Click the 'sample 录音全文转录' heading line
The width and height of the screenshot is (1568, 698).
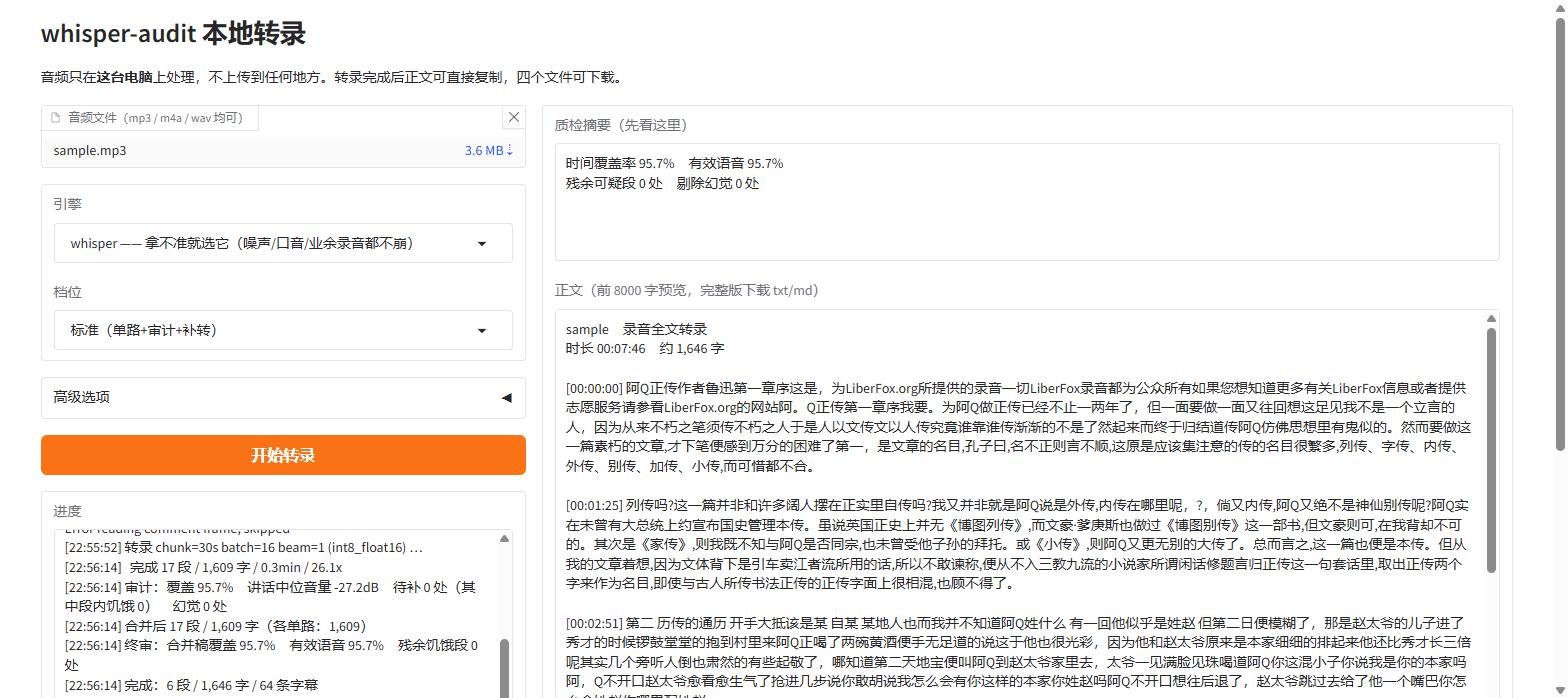(636, 329)
